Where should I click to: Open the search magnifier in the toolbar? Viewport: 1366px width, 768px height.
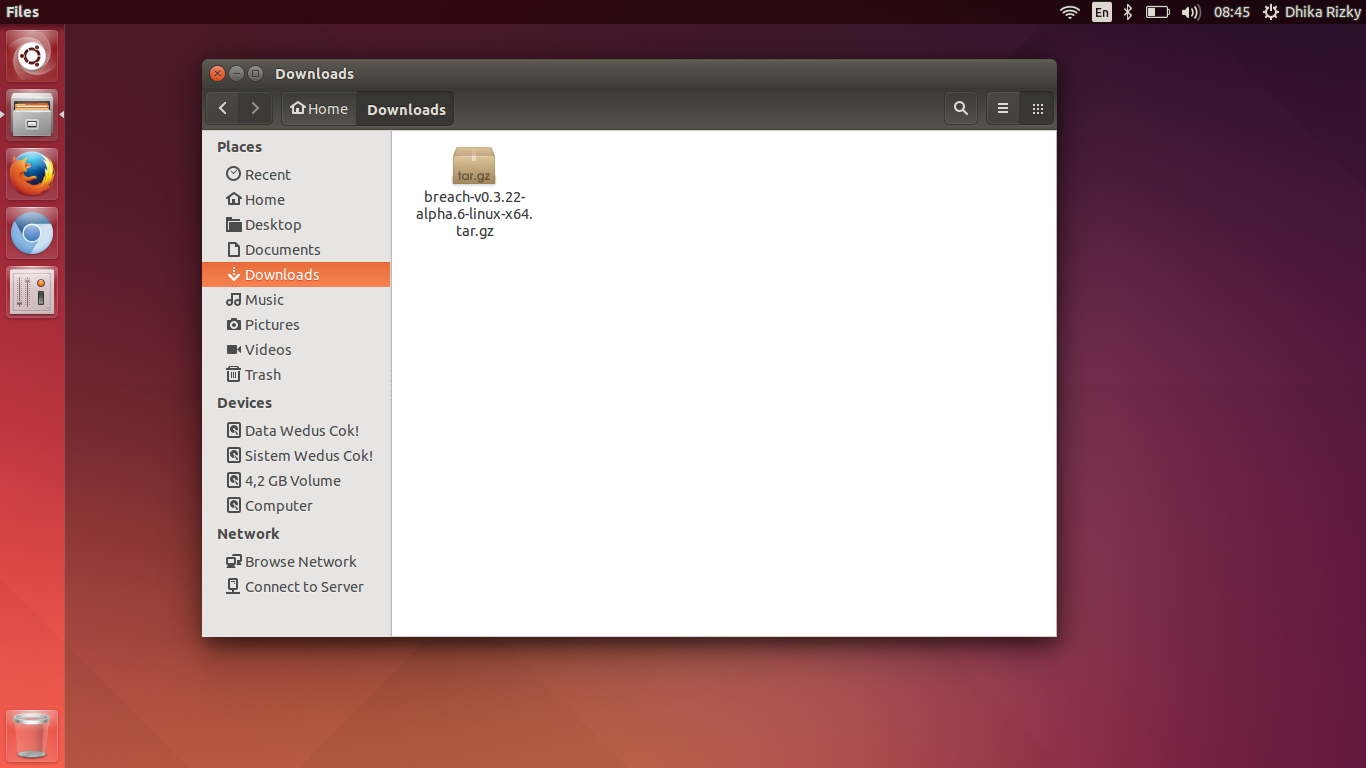(x=961, y=109)
